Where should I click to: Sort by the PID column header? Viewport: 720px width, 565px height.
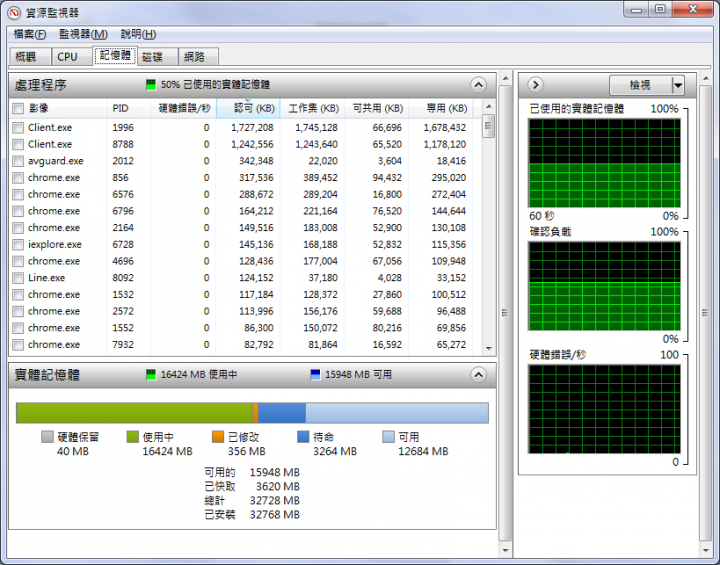click(x=129, y=108)
